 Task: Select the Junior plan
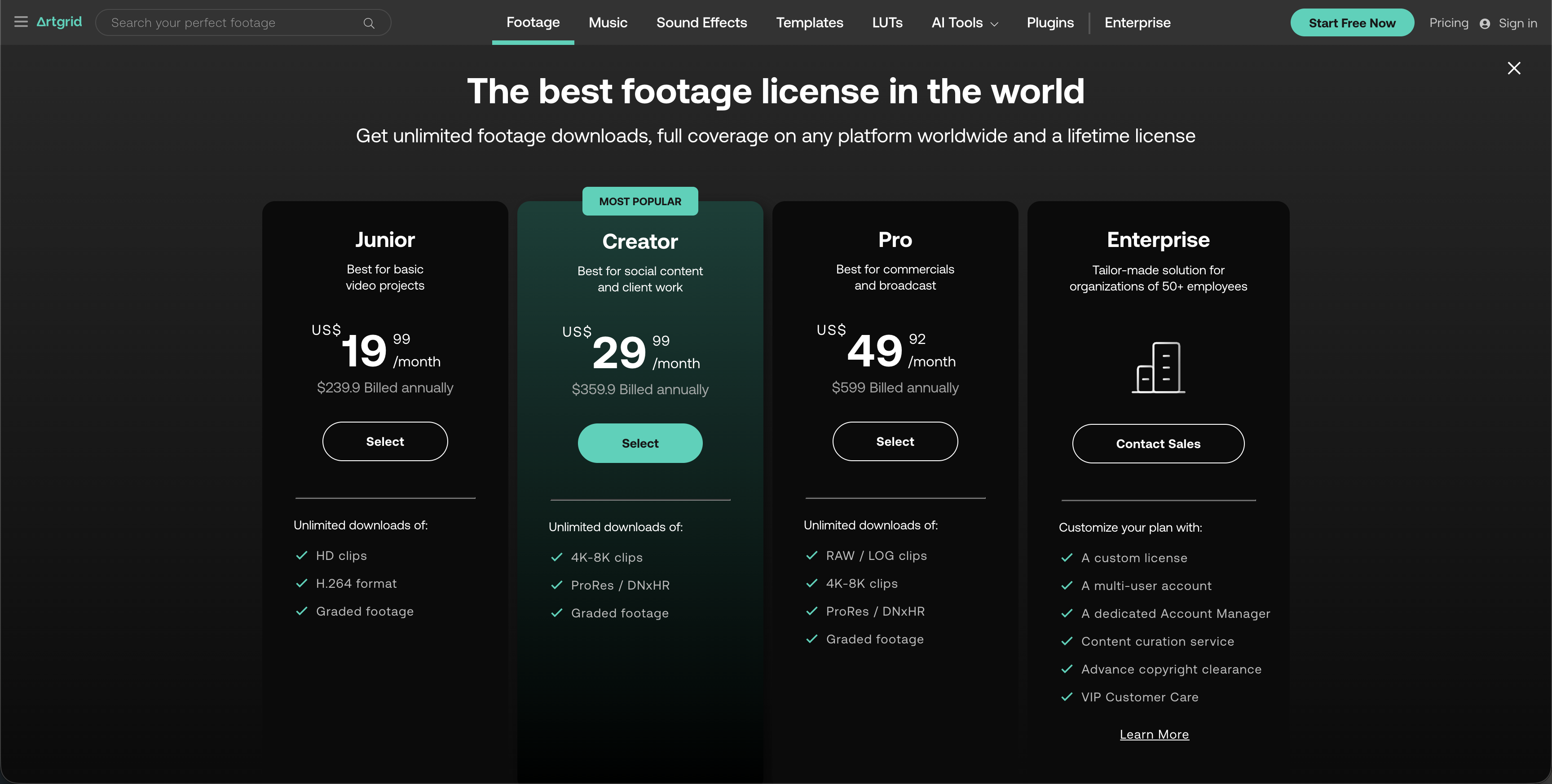tap(385, 441)
